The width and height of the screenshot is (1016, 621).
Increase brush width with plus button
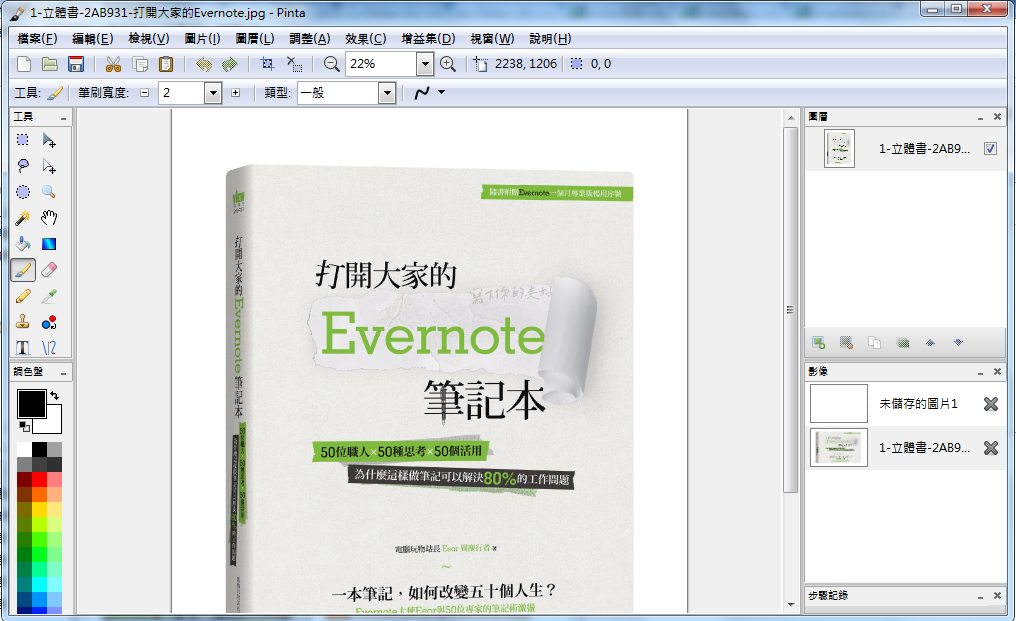236,93
